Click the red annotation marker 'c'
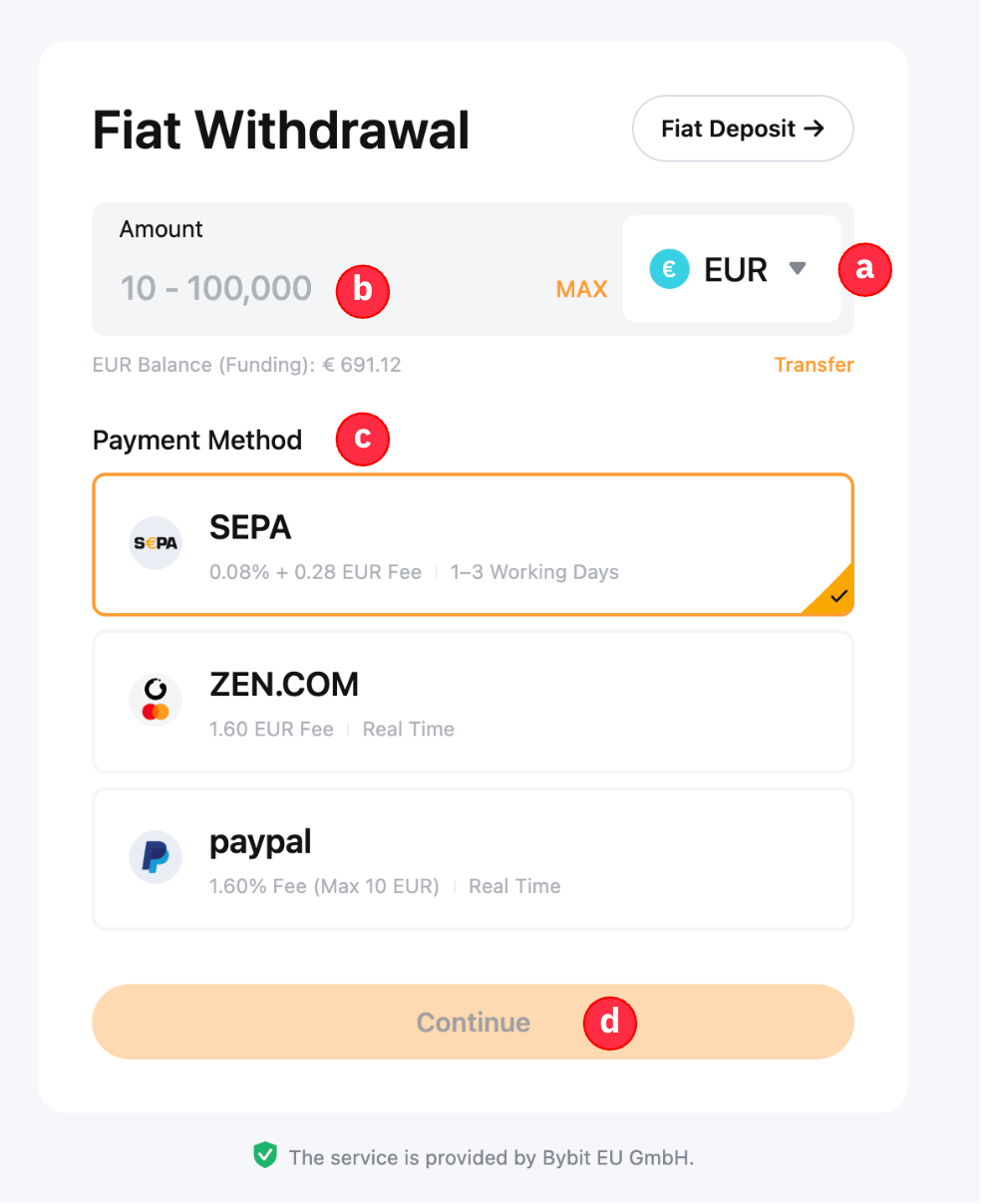The height and width of the screenshot is (1204, 981). coord(362,440)
